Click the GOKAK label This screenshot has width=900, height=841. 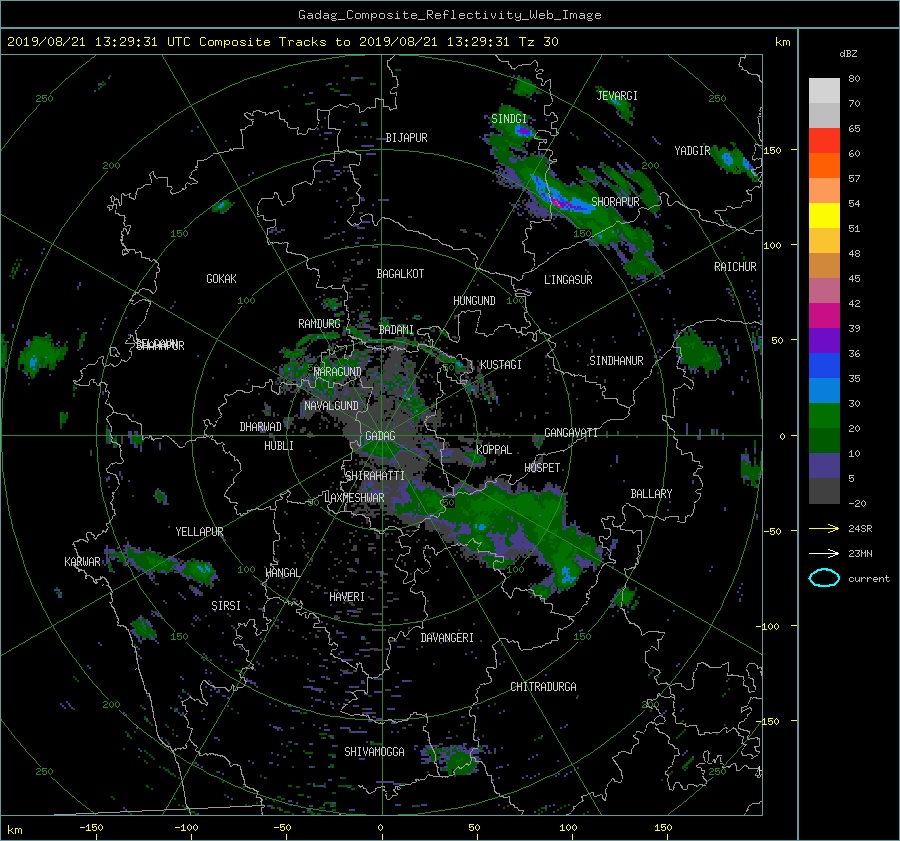(x=221, y=278)
